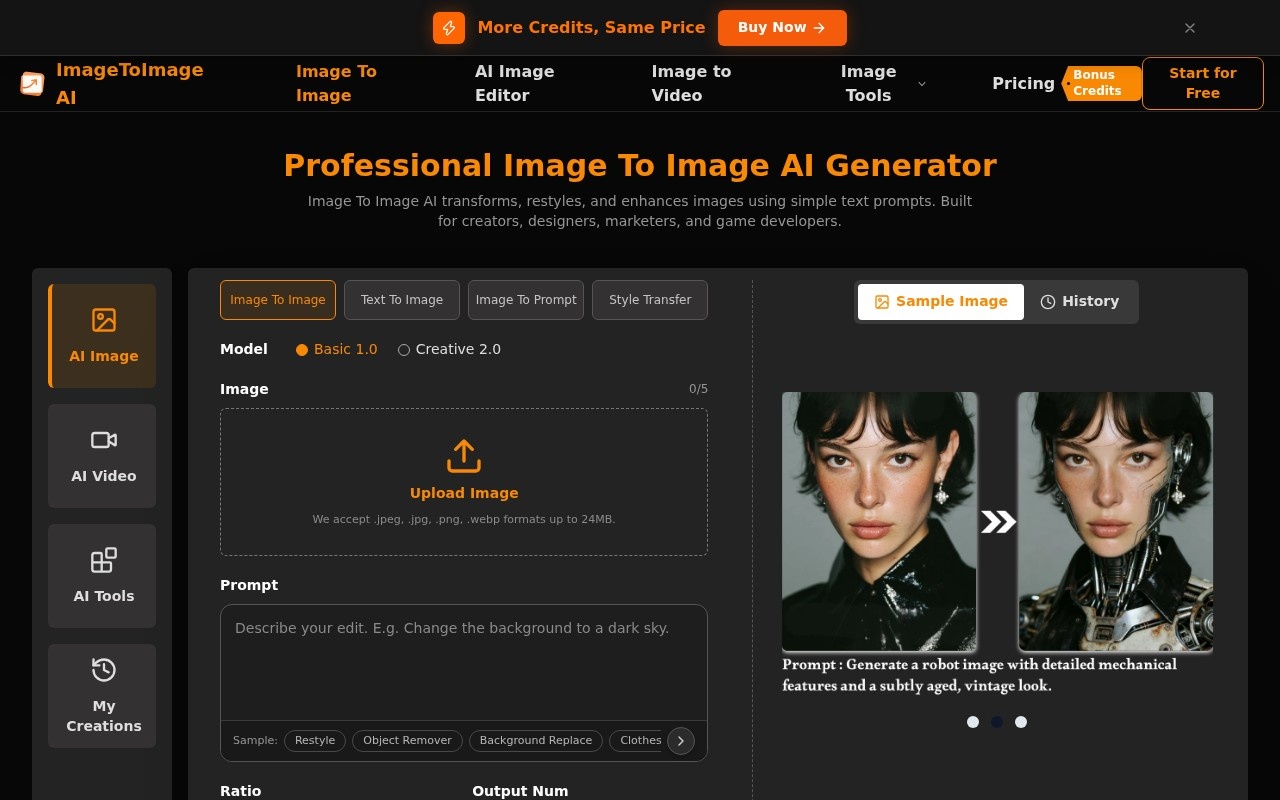Open the Image to Video nav item
The width and height of the screenshot is (1280, 800).
click(x=691, y=84)
